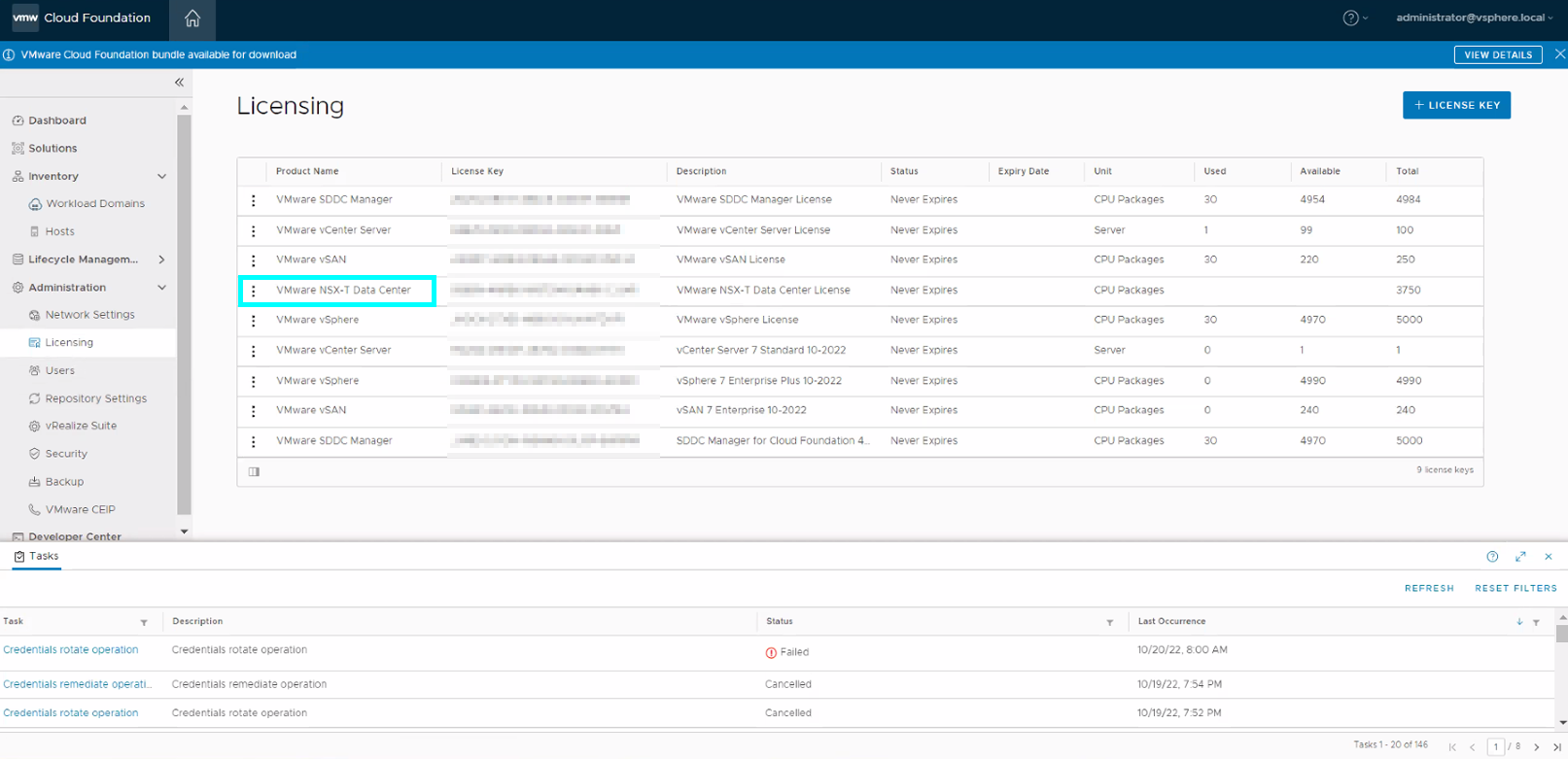Click the Users icon in sidebar

(35, 370)
